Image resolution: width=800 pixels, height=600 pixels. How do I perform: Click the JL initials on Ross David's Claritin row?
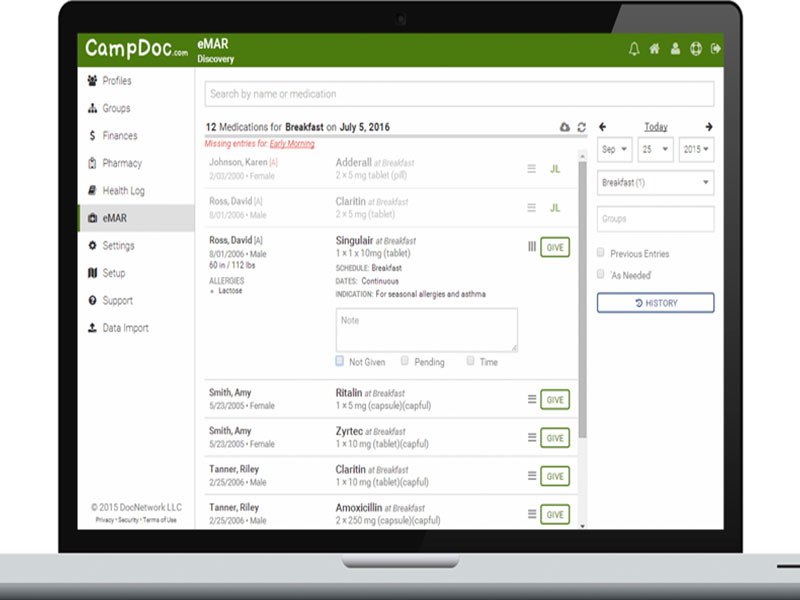pos(555,208)
